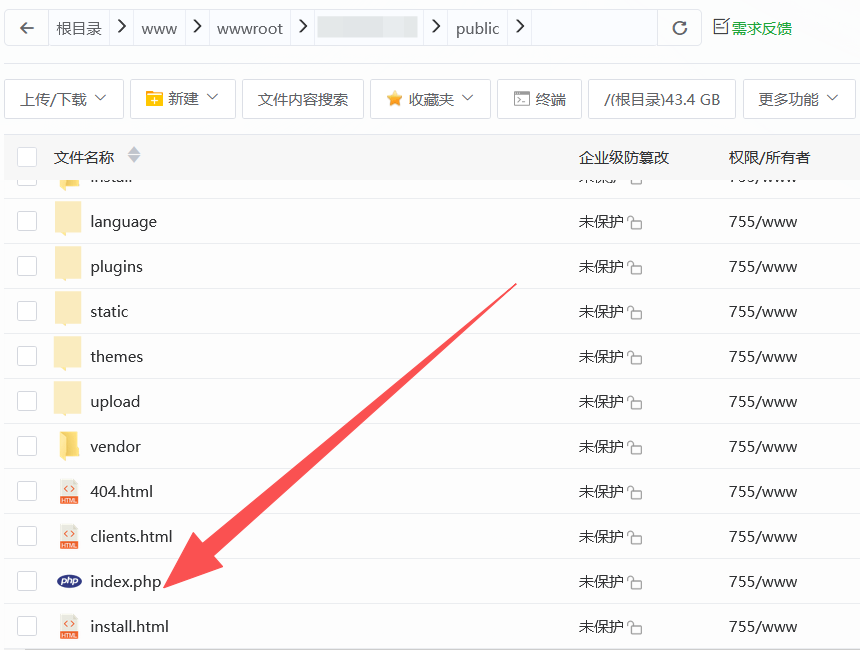The image size is (860, 650).
Task: Click the 未保护 status for upload row
Action: (601, 402)
